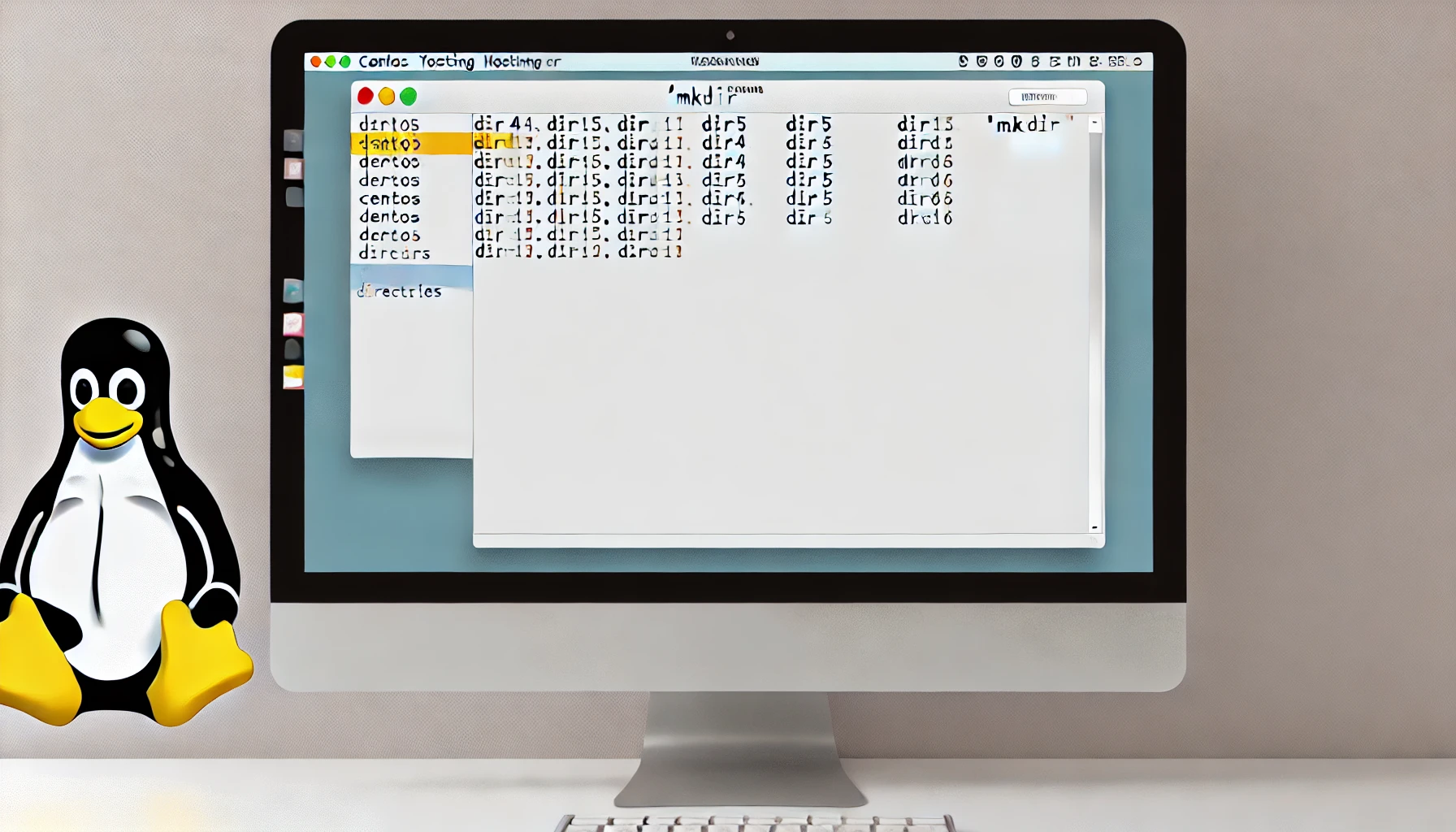Click the button in the window title bar
Viewport: 1456px width, 832px height.
(1048, 97)
